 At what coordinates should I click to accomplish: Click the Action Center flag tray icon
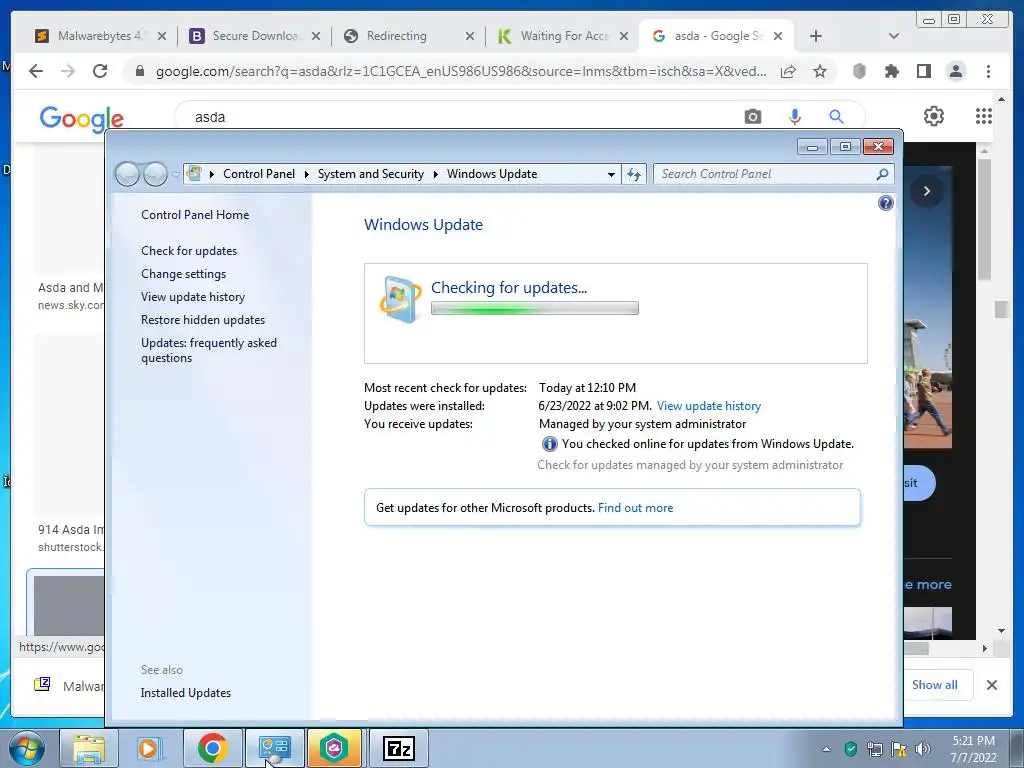click(x=899, y=748)
